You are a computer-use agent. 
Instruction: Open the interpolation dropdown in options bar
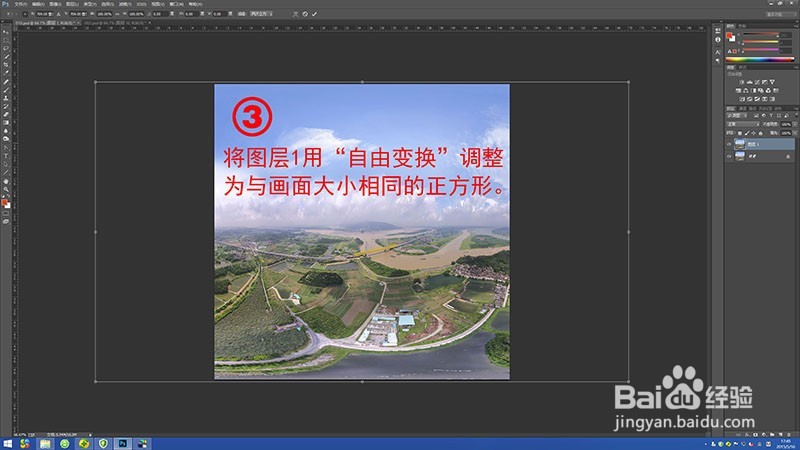pyautogui.click(x=261, y=14)
